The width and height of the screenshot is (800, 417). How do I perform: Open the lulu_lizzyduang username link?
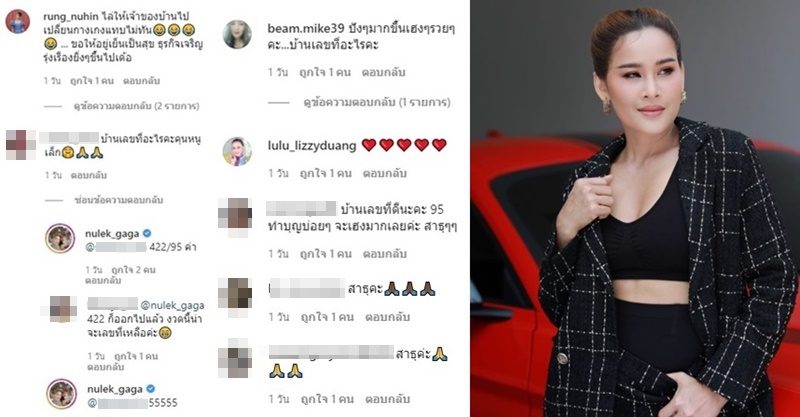pos(312,146)
